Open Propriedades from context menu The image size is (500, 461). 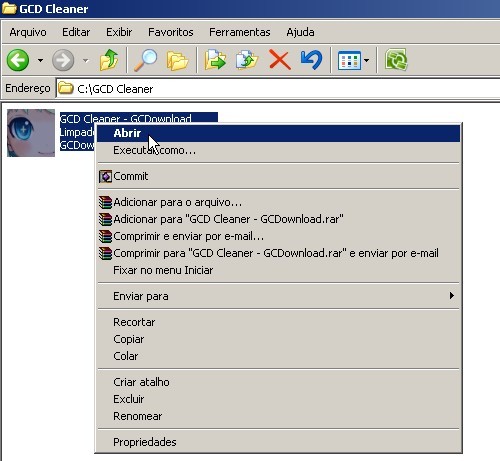point(278,442)
